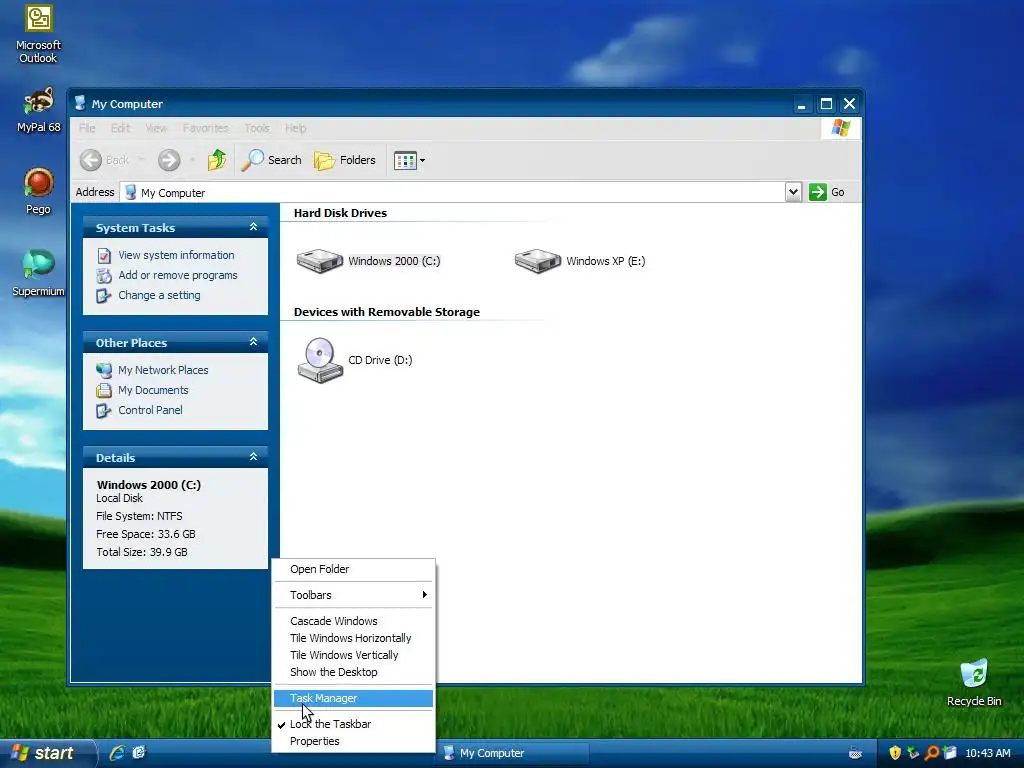1024x768 pixels.
Task: Toggle the Folders pane
Action: (345, 160)
